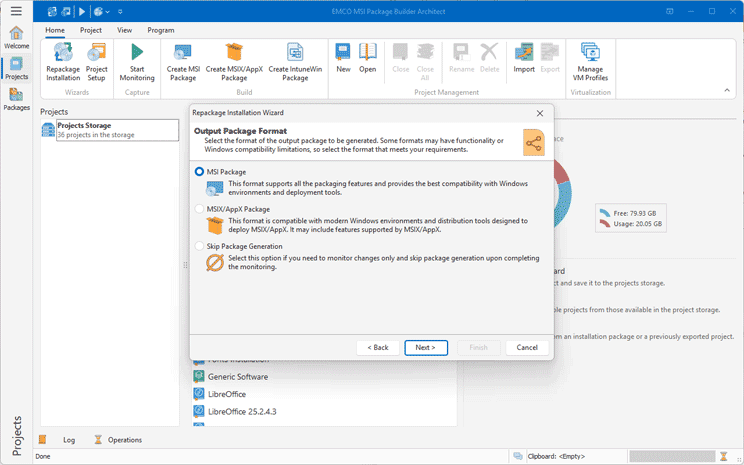Screen dimensions: 744x465
Task: Expand the hamburger navigation menu
Action: click(16, 11)
